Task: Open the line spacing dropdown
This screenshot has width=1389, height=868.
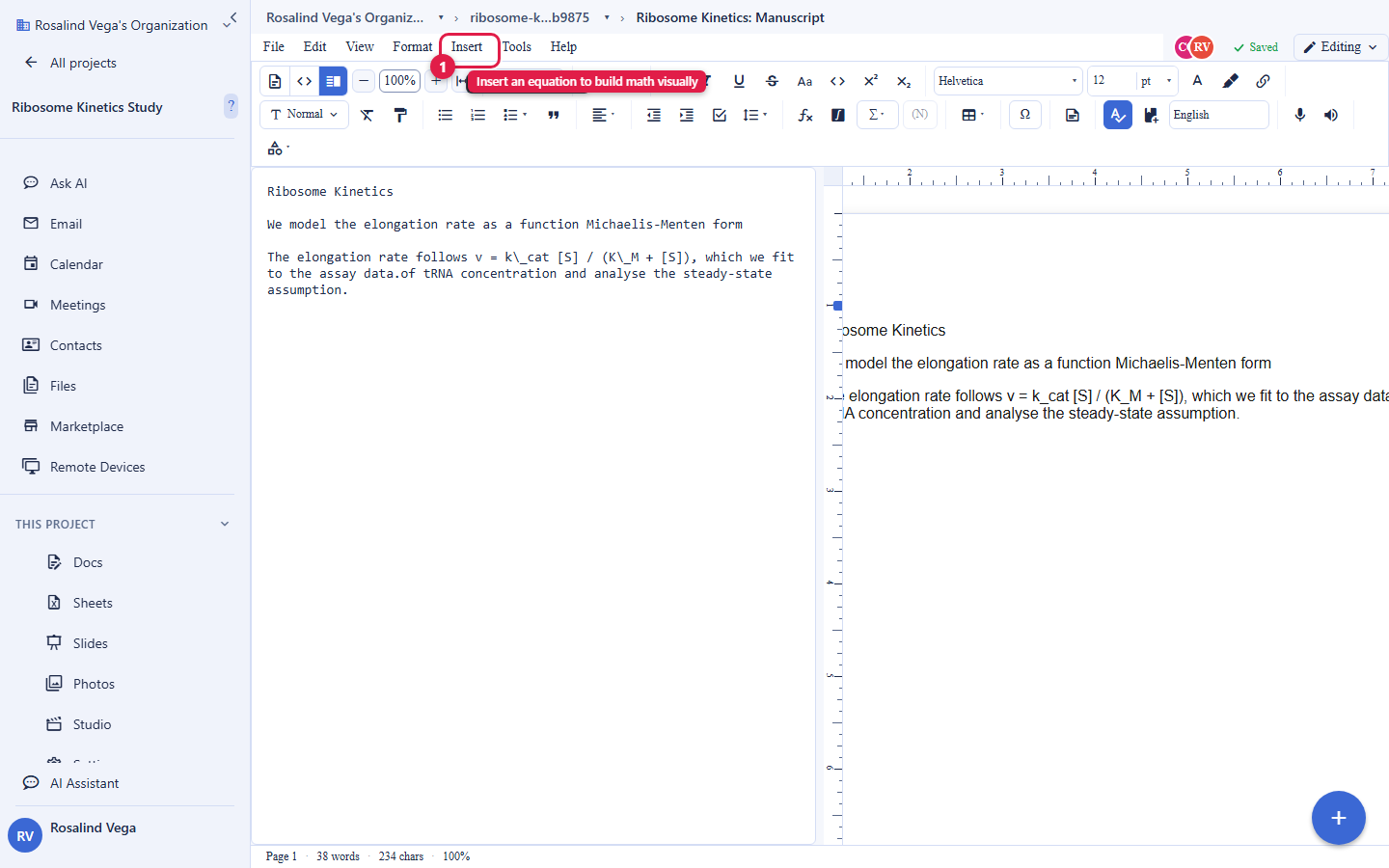Action: tap(755, 115)
